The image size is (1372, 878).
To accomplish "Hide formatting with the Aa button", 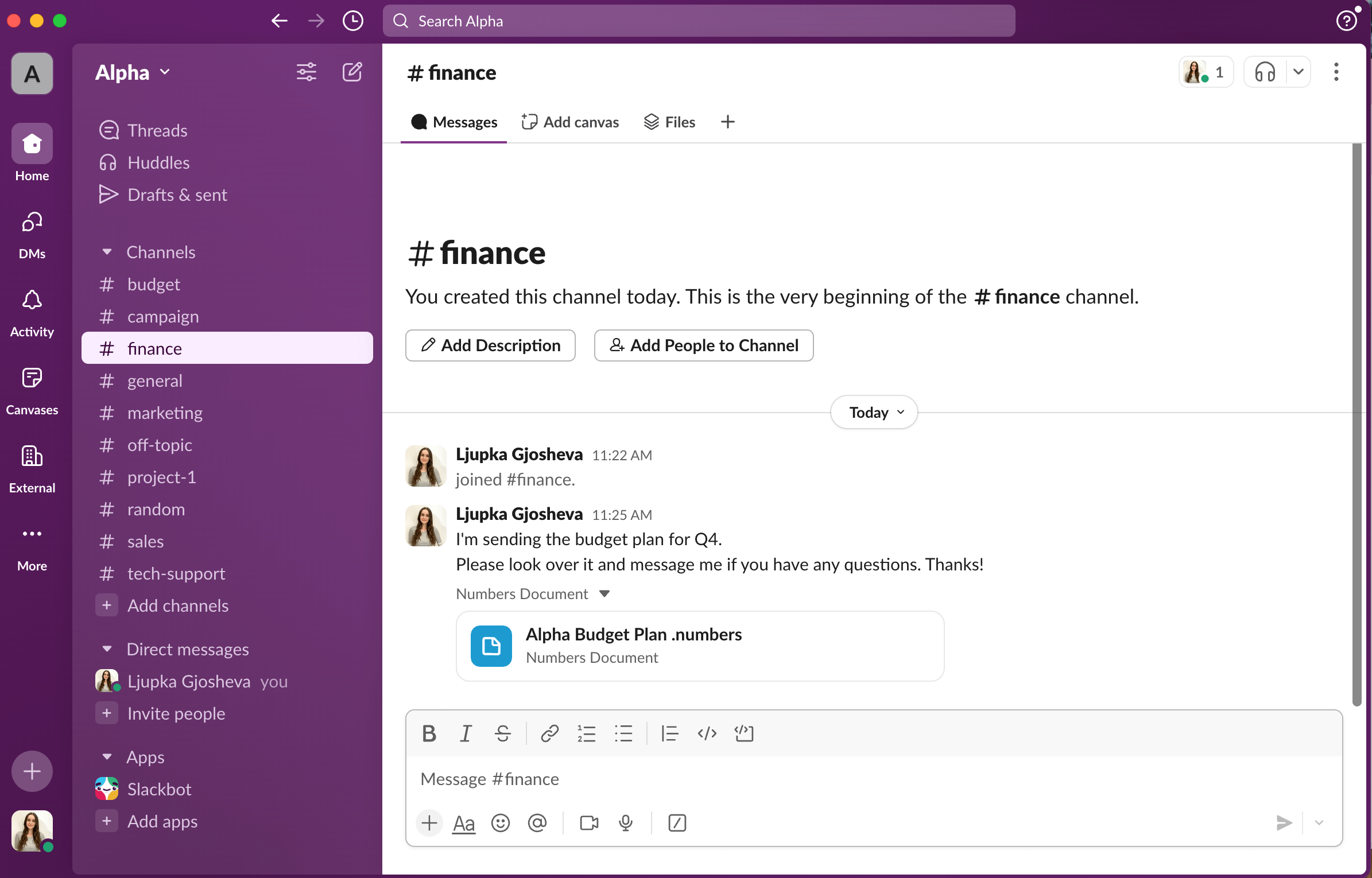I will coord(464,823).
